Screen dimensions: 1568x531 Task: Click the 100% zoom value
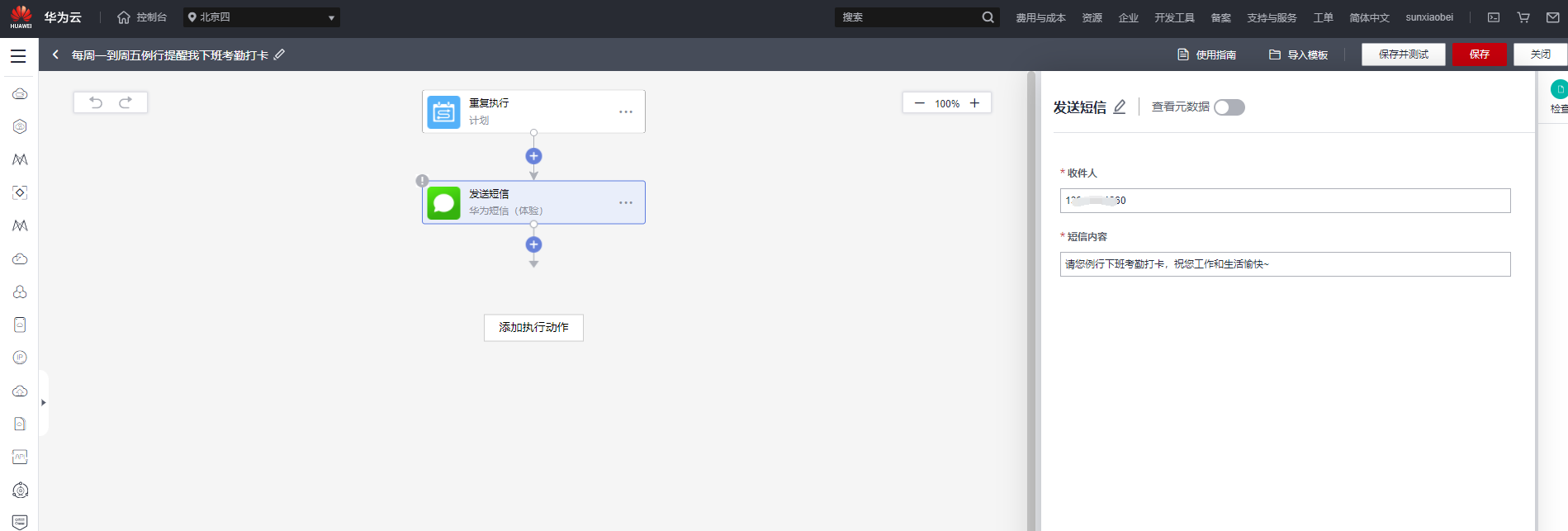point(947,104)
